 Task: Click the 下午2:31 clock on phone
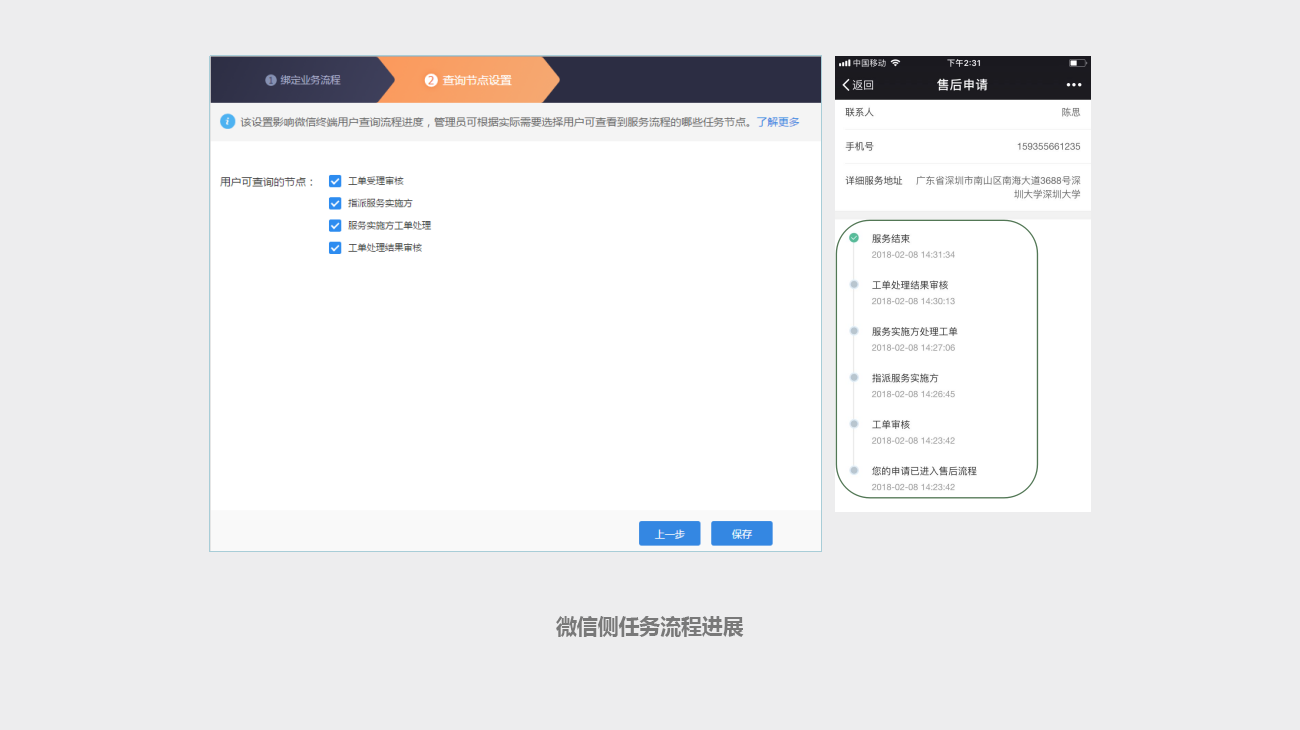[964, 63]
